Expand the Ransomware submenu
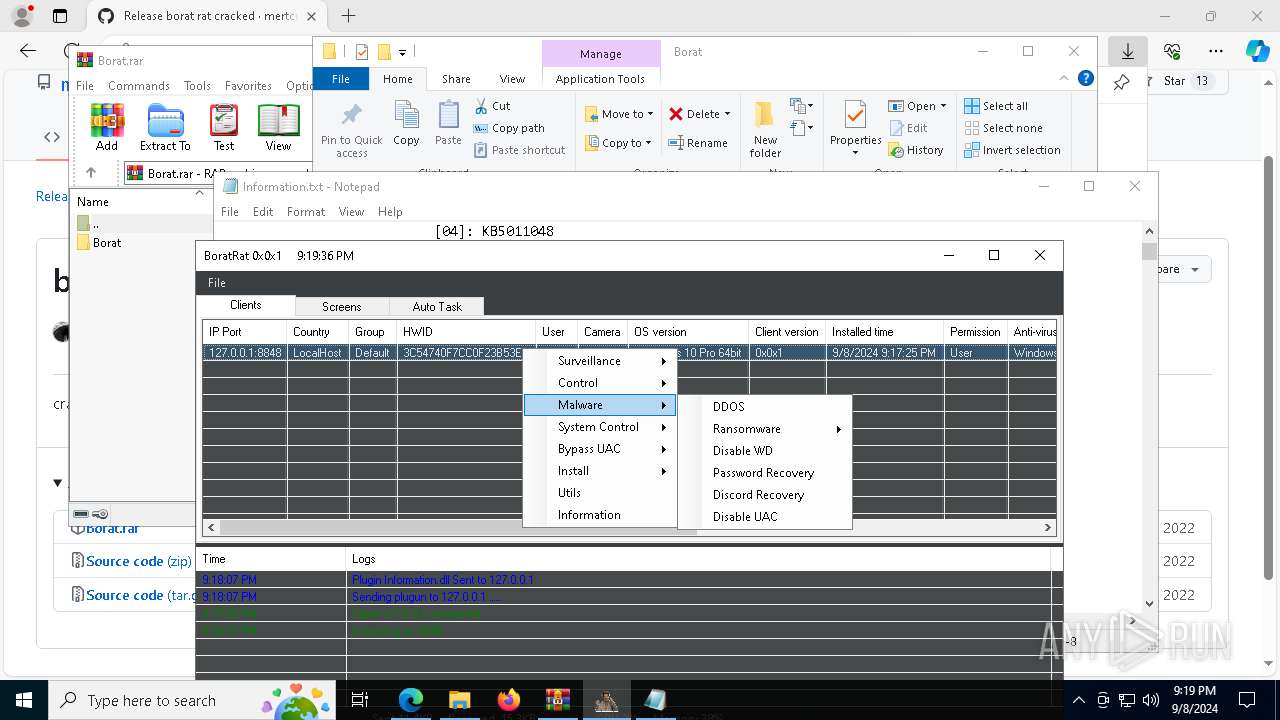Viewport: 1280px width, 720px height. coord(765,429)
